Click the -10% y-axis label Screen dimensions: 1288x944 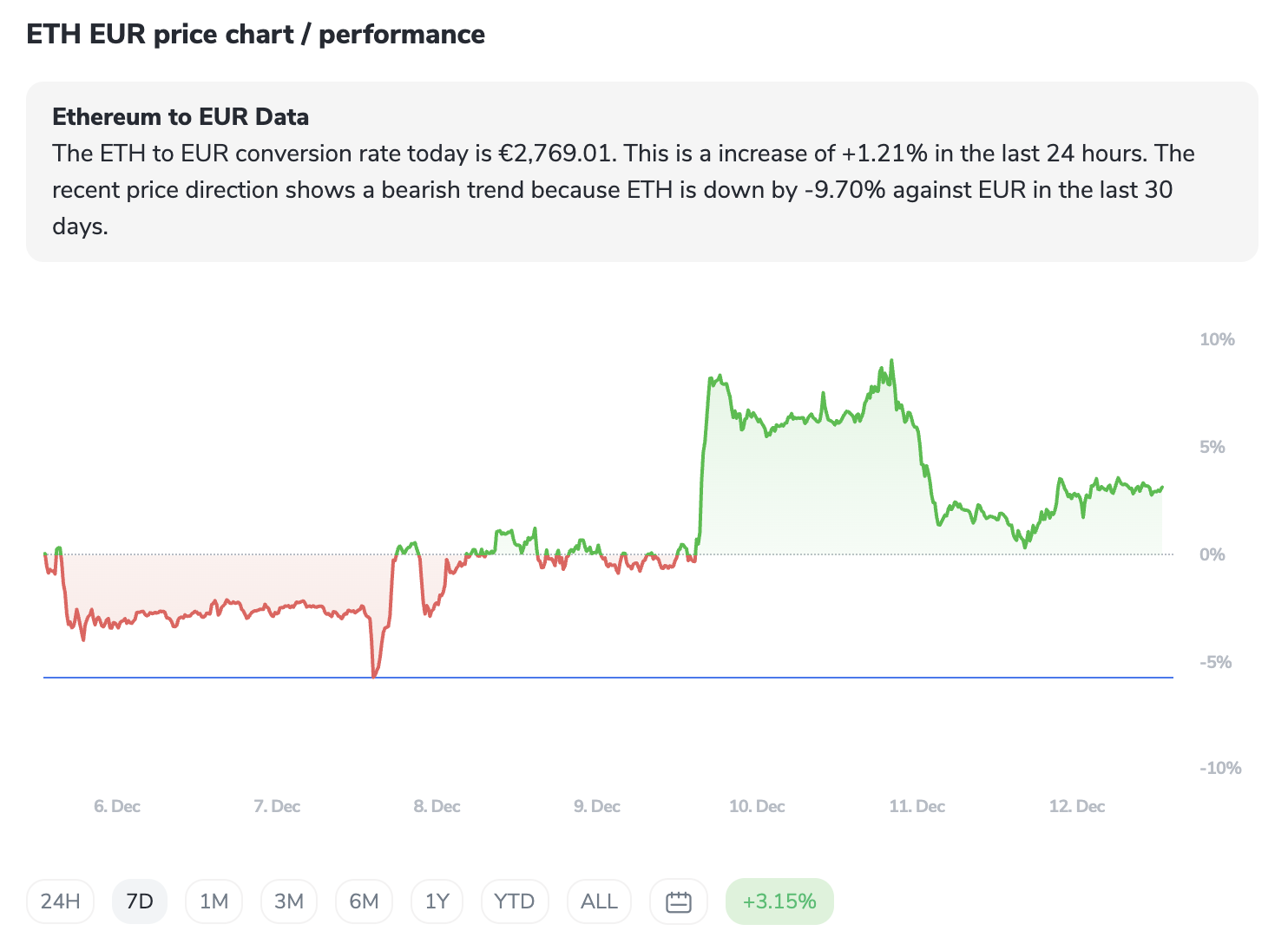tap(1220, 768)
